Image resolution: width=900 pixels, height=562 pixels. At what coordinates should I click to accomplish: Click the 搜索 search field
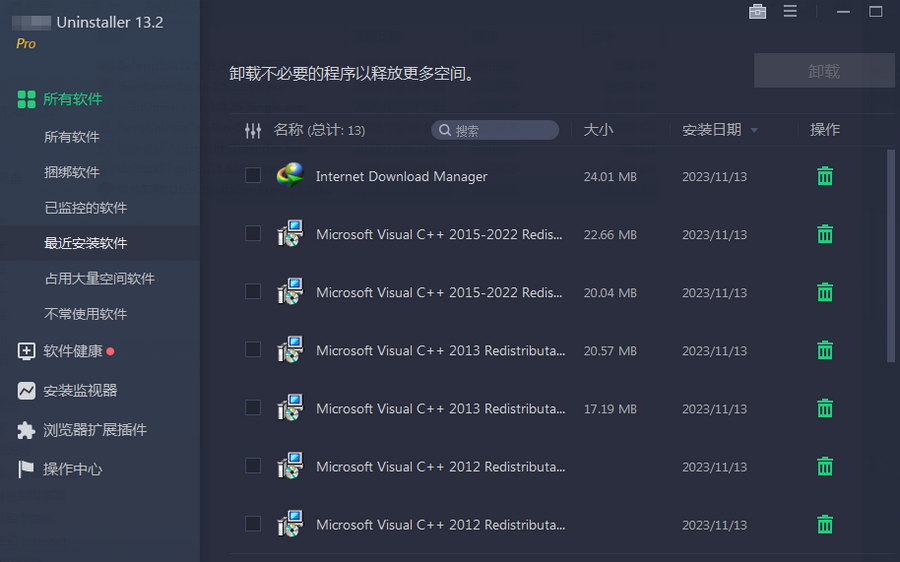[495, 130]
